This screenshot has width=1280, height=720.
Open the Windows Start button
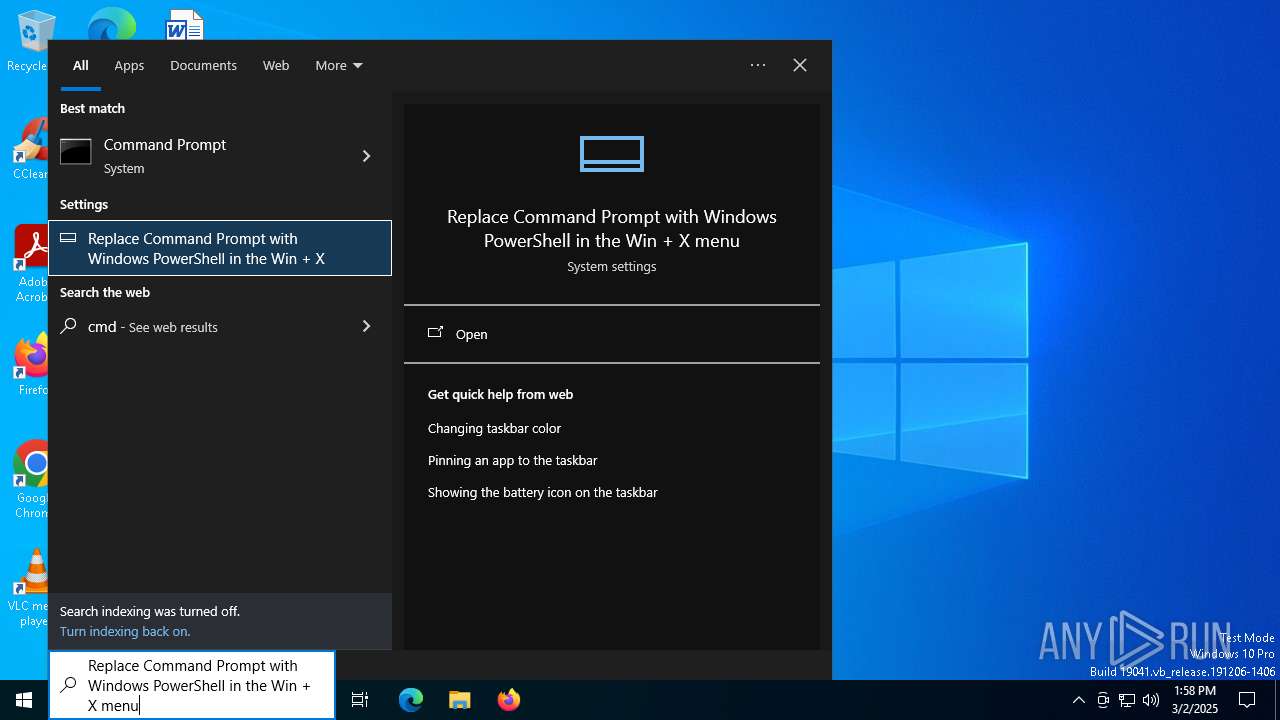[24, 700]
